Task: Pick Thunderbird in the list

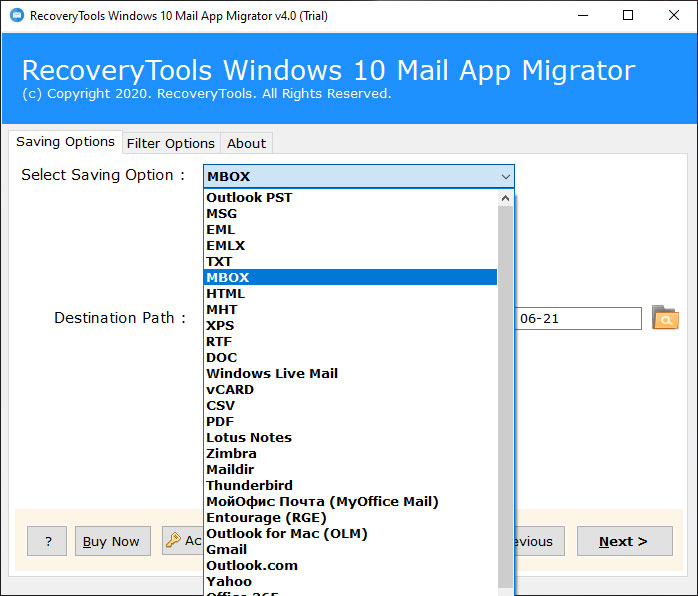Action: 350,486
